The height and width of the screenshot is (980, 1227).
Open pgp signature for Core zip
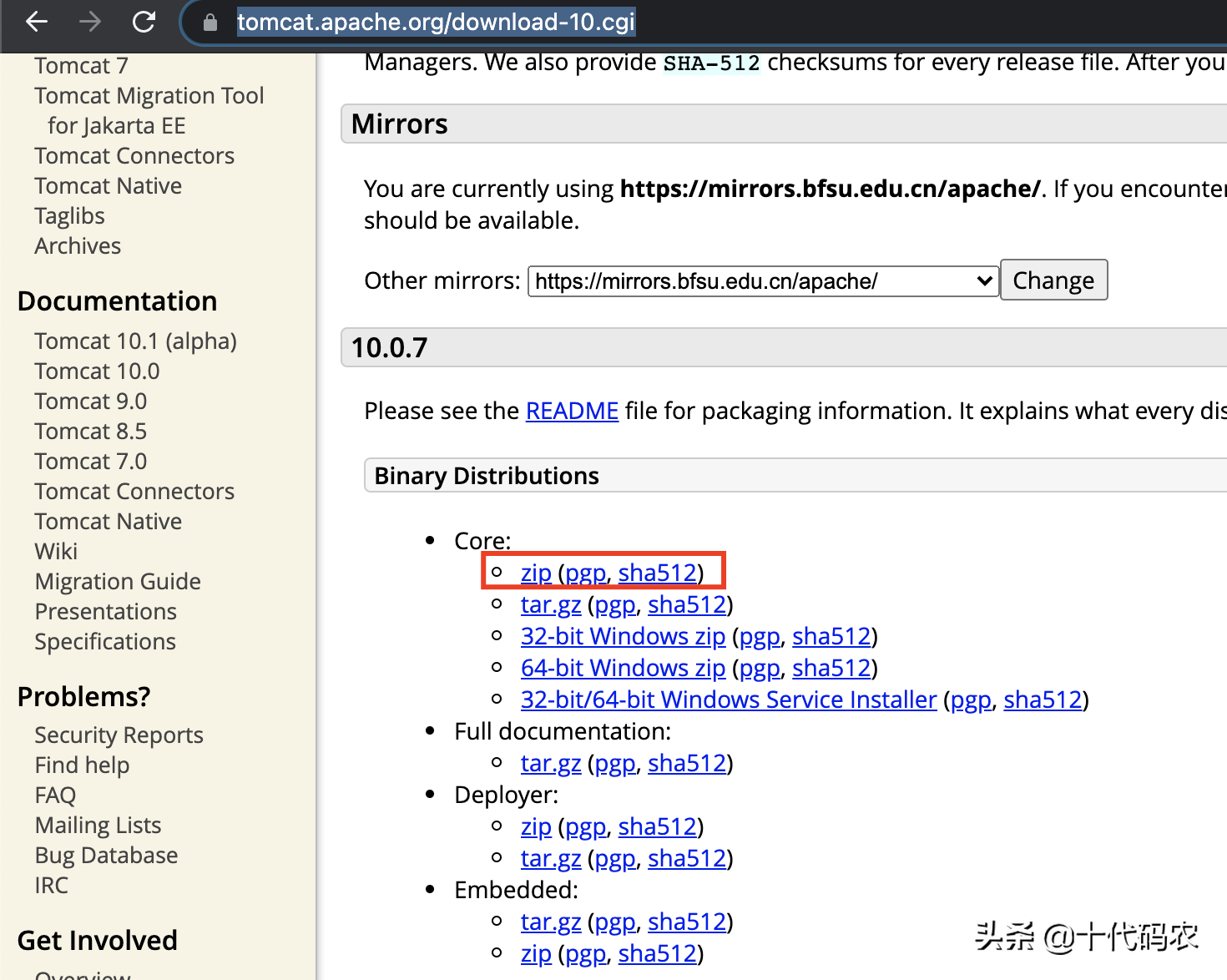[x=586, y=573]
